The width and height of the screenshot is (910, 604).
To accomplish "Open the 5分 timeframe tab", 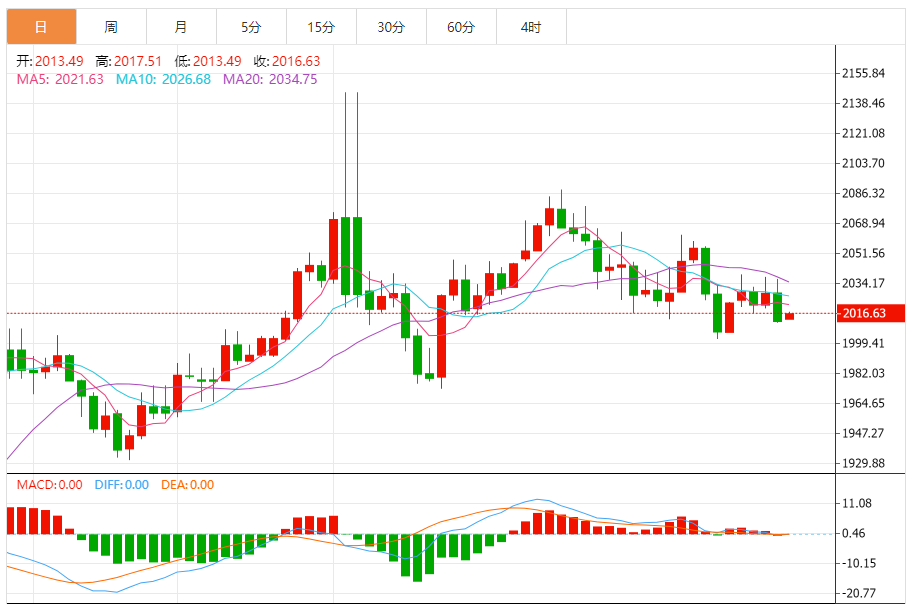I will [x=251, y=27].
